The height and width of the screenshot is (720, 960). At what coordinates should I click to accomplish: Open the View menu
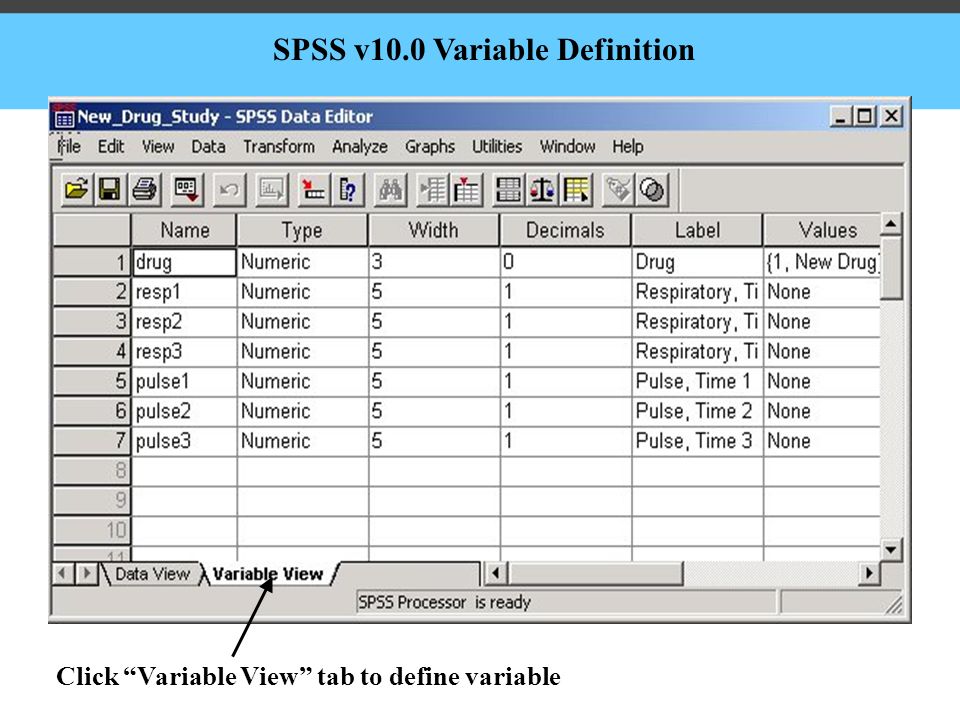point(158,147)
